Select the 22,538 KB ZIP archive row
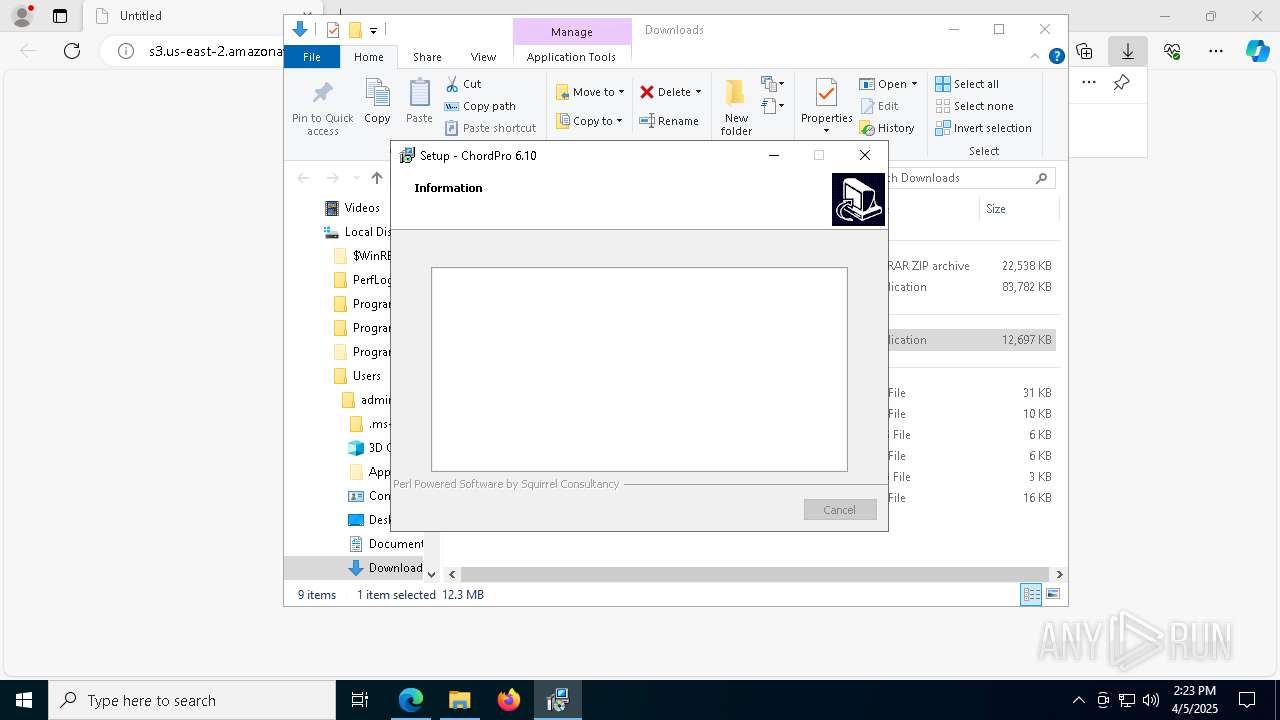The width and height of the screenshot is (1280, 720). (x=971, y=266)
